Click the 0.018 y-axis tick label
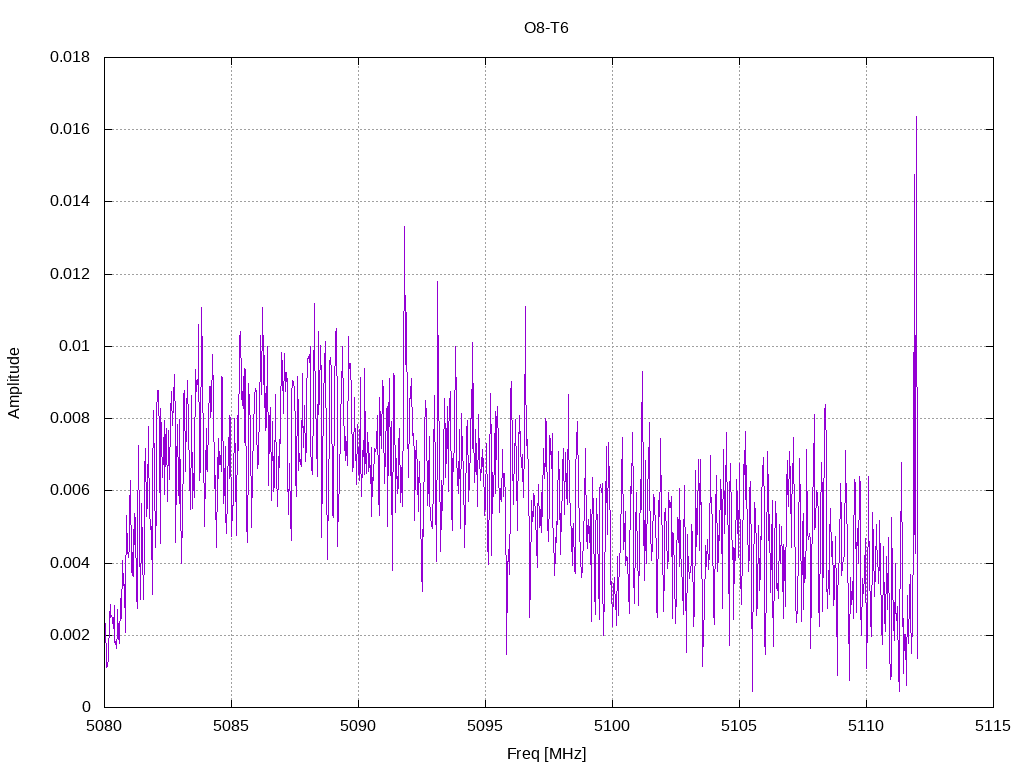Screen dimensions: 1024x768 [70, 57]
